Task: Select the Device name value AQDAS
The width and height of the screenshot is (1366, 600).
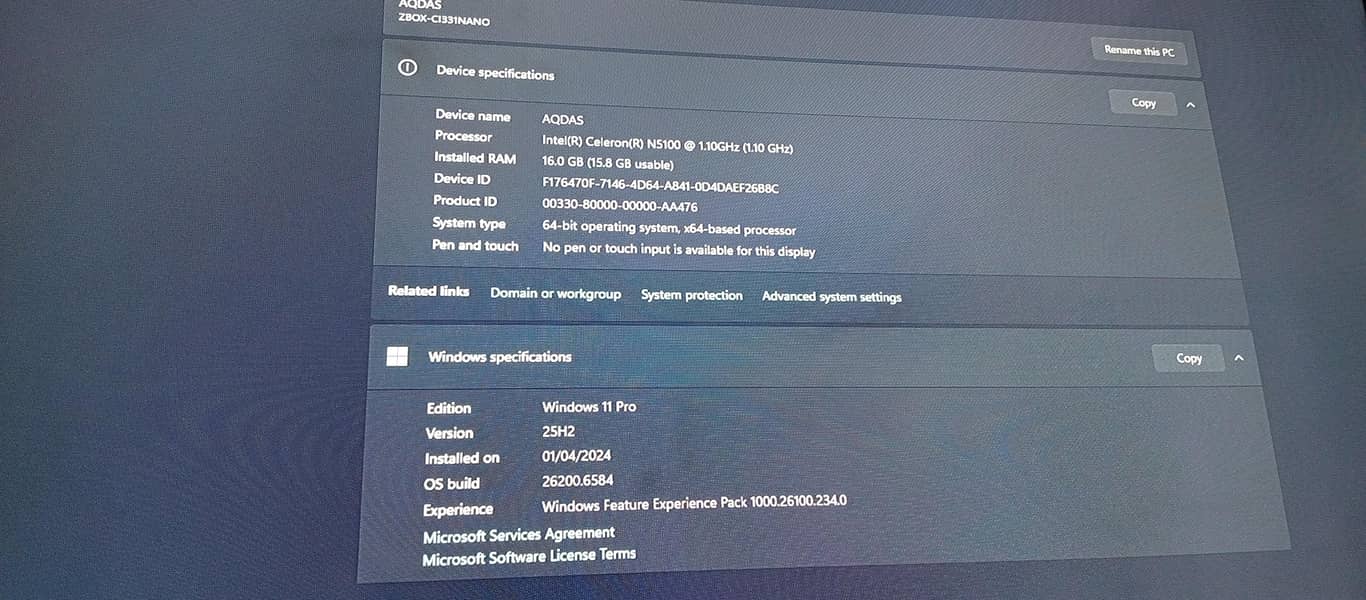Action: point(563,119)
